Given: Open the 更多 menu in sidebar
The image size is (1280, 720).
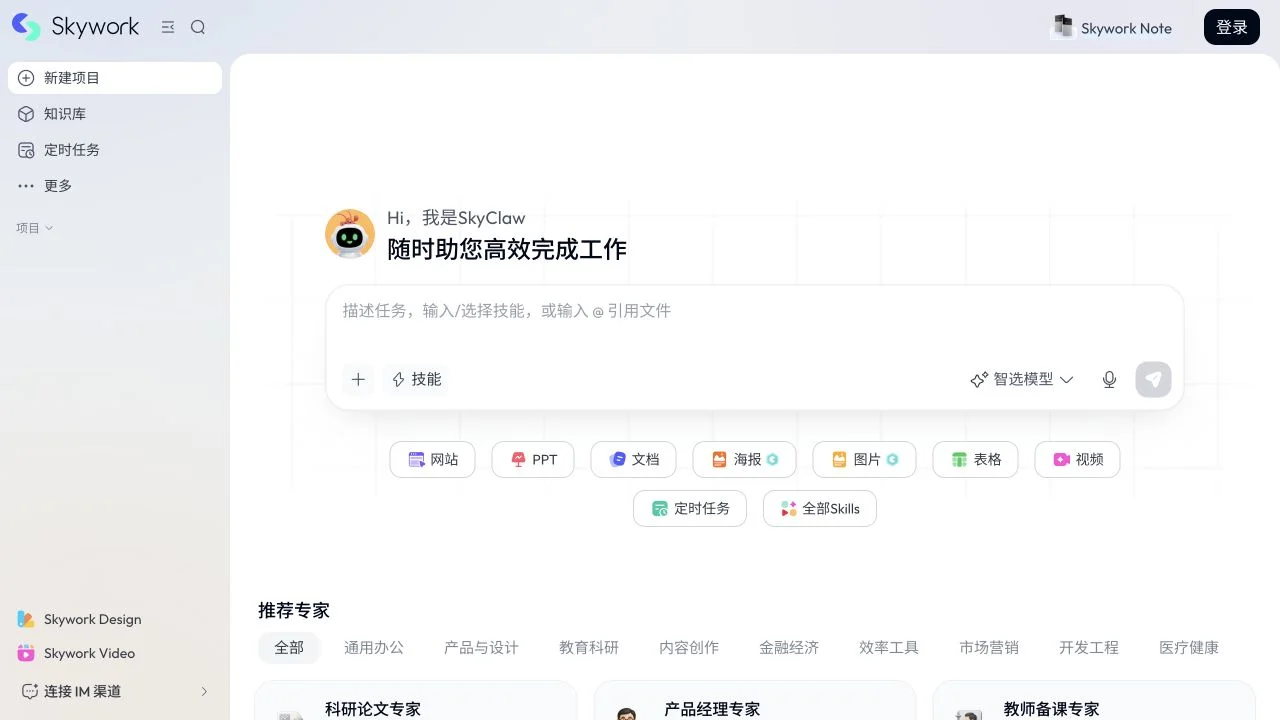Looking at the screenshot, I should tap(115, 186).
